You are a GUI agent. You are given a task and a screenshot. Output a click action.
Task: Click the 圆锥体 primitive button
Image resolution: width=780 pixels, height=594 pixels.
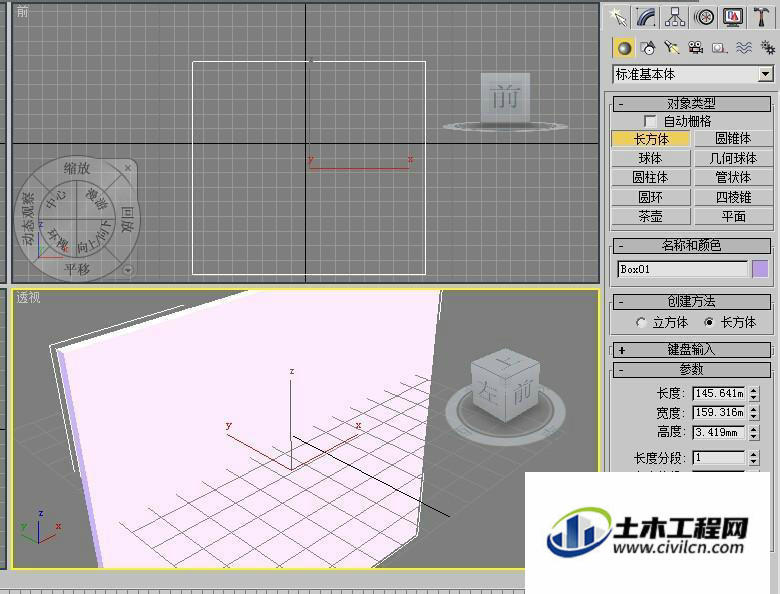[x=733, y=139]
